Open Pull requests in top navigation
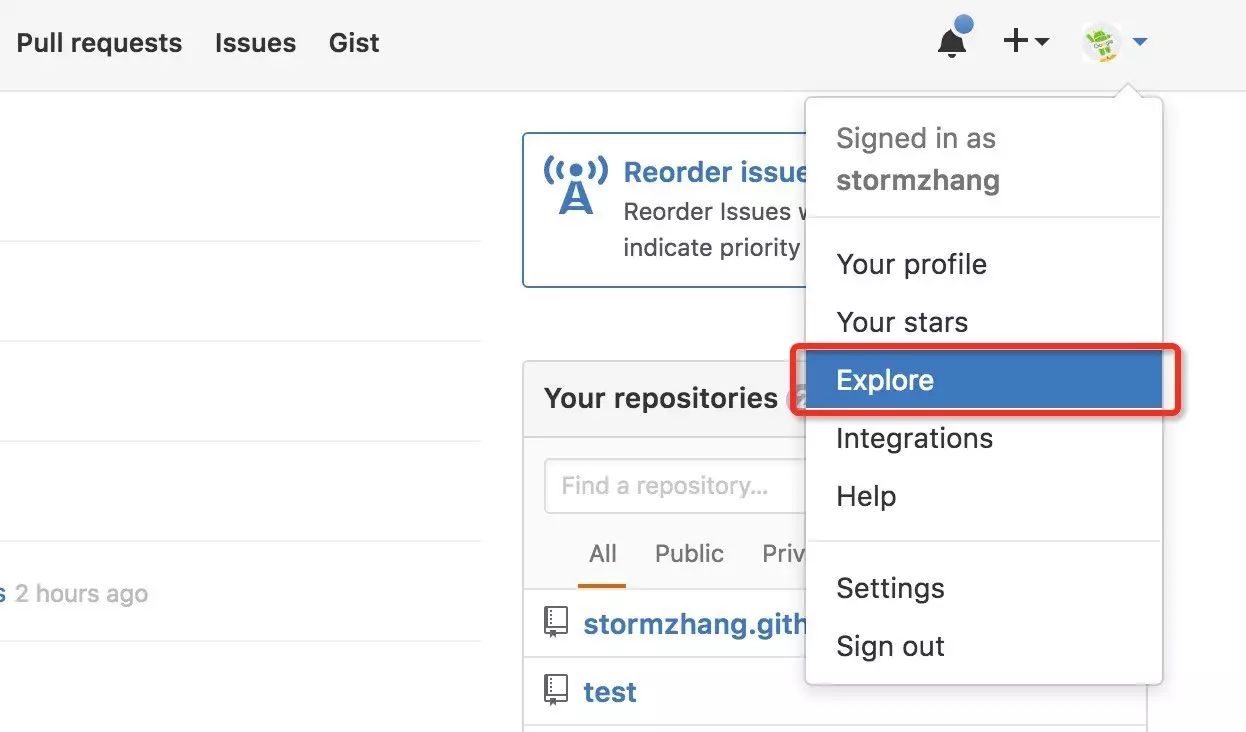 [x=99, y=43]
